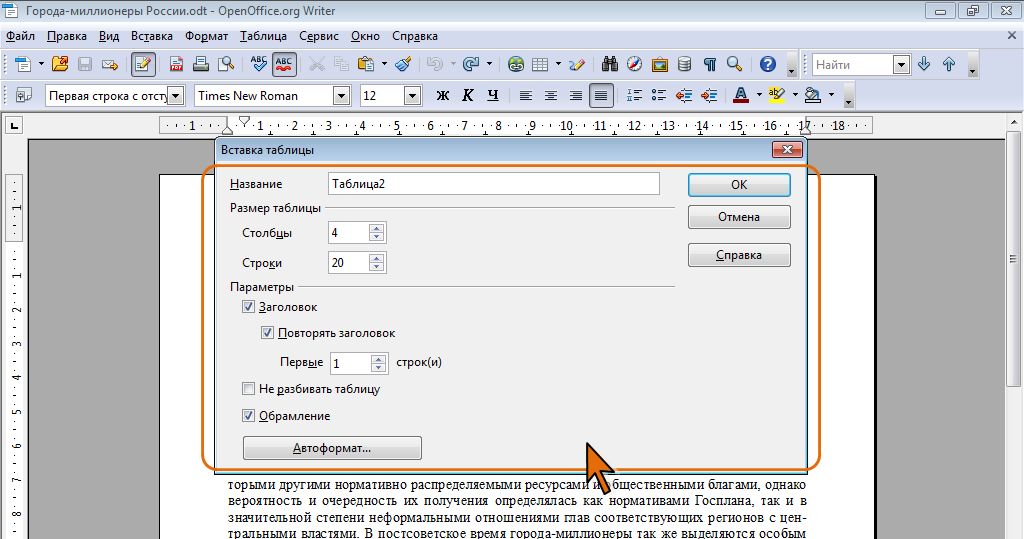Toggle Nonprinting Characters pilcrow icon
The image size is (1024, 539).
click(710, 64)
